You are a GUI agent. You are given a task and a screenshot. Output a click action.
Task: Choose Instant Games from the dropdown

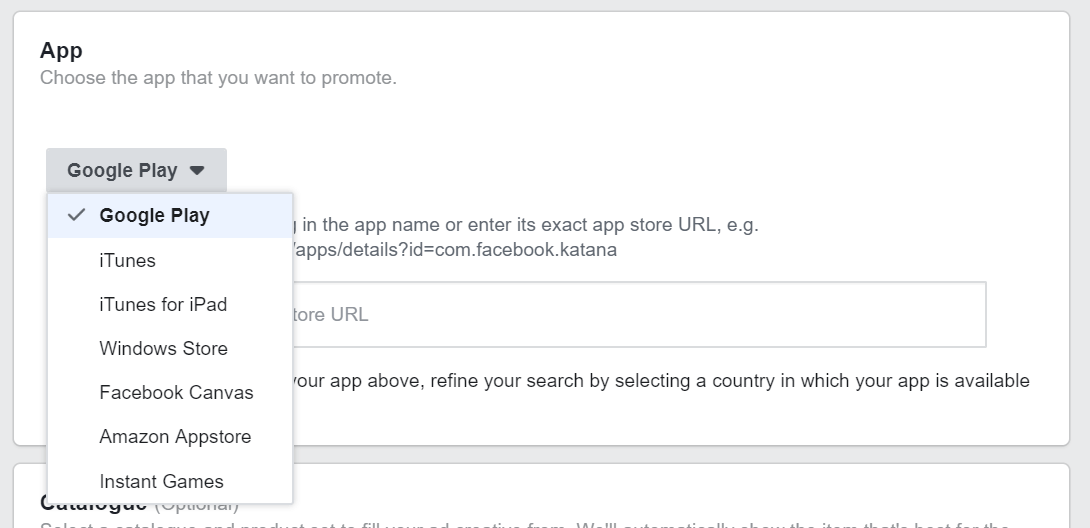tap(161, 481)
